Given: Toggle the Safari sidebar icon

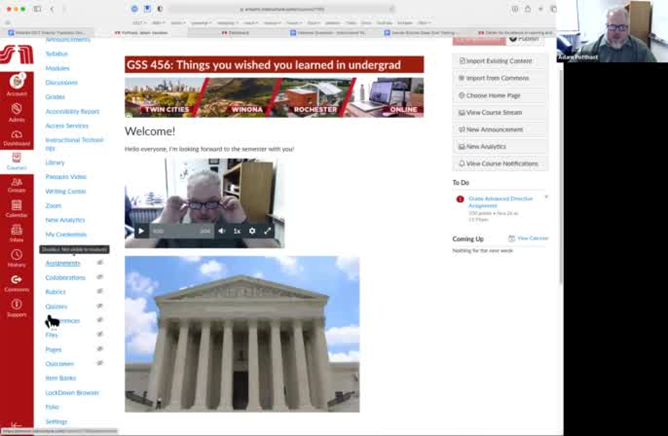Looking at the screenshot, I should pyautogui.click(x=37, y=9).
